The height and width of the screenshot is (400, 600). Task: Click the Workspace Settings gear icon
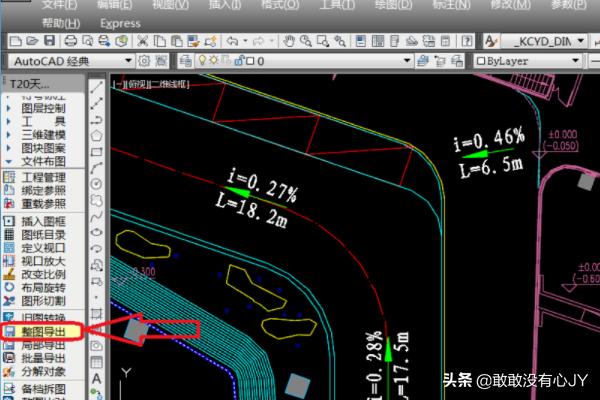coord(144,61)
